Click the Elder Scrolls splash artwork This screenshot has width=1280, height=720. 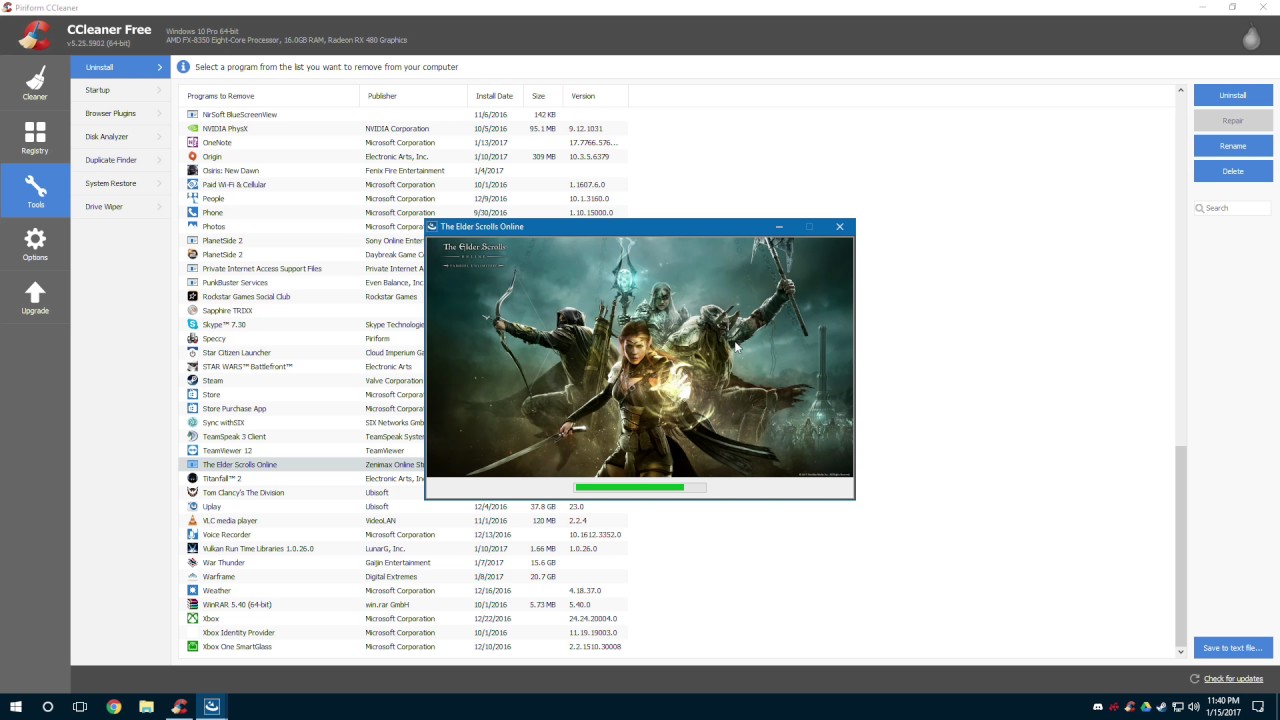coord(640,357)
